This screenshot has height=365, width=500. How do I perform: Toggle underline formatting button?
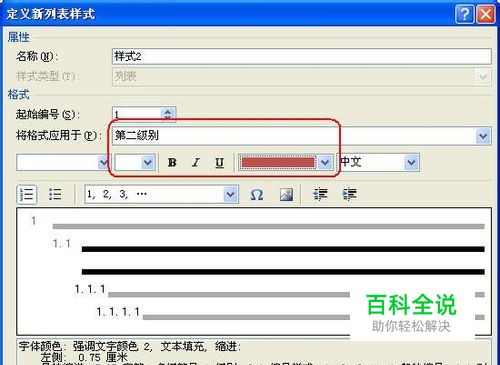click(219, 162)
